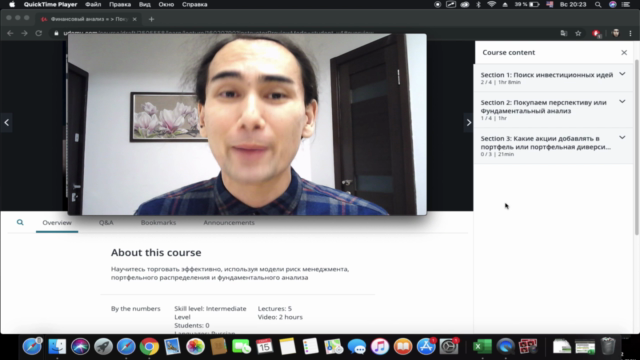Screen dimensions: 640x360
Task: Open Calendar from the Dock
Action: coord(264,347)
